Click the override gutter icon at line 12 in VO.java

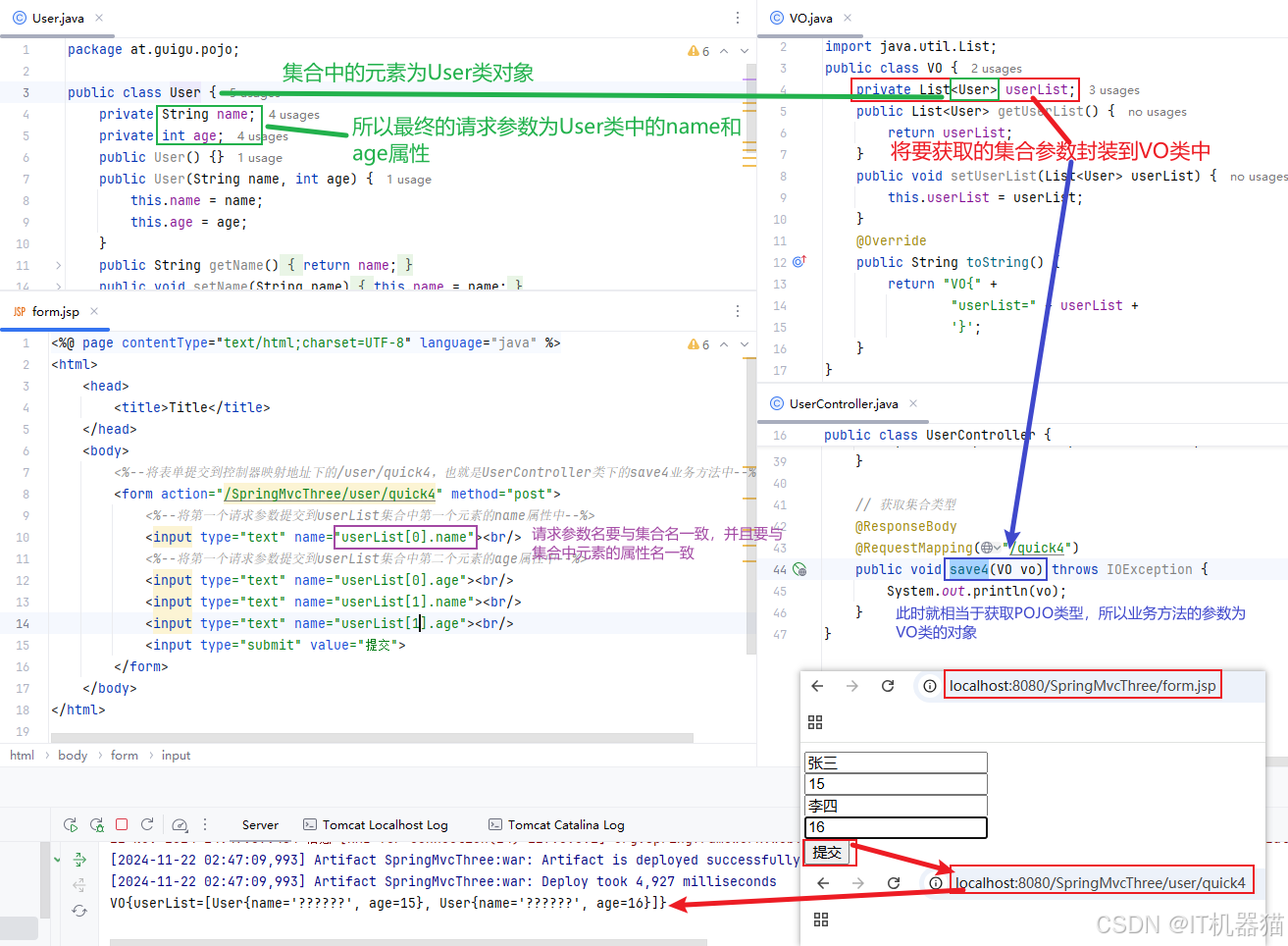tap(799, 262)
